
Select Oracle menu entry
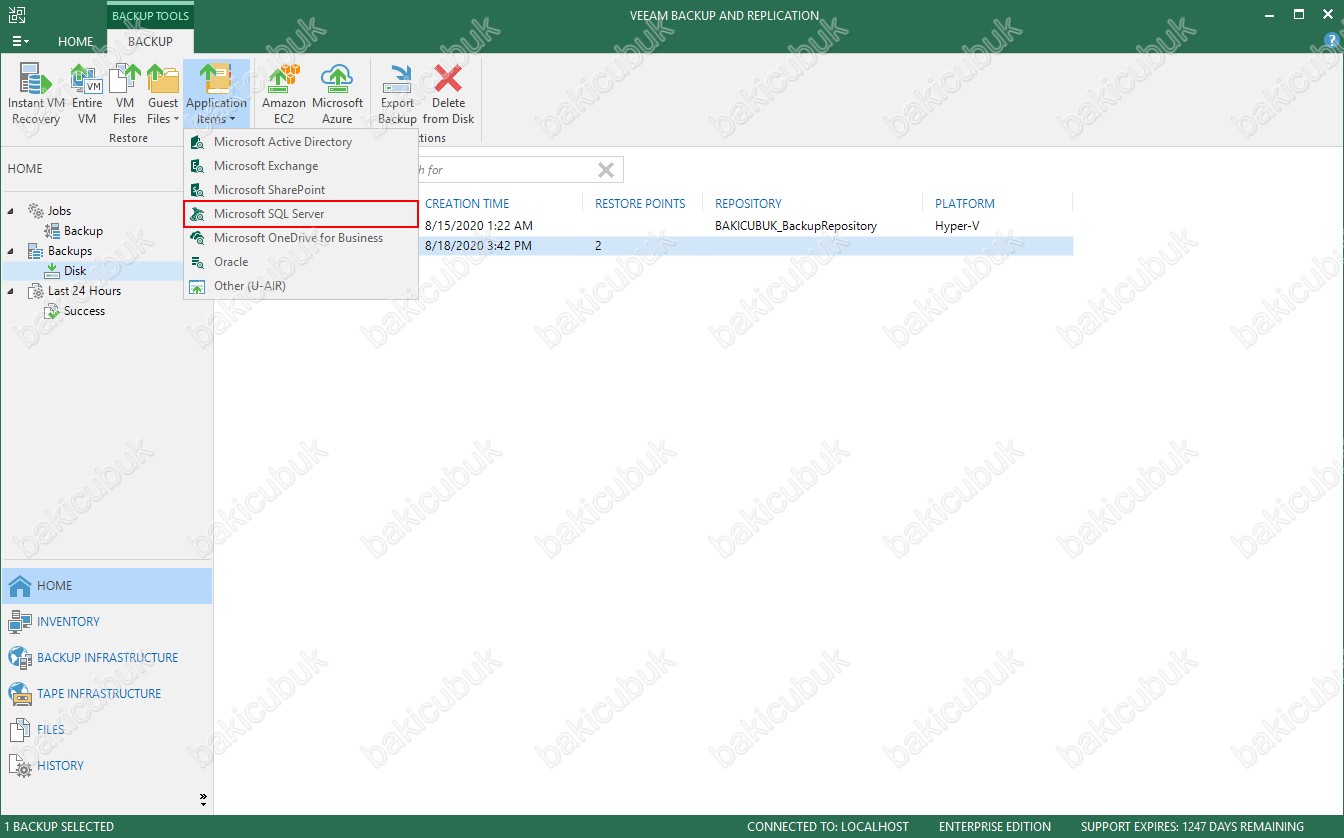[x=300, y=262]
